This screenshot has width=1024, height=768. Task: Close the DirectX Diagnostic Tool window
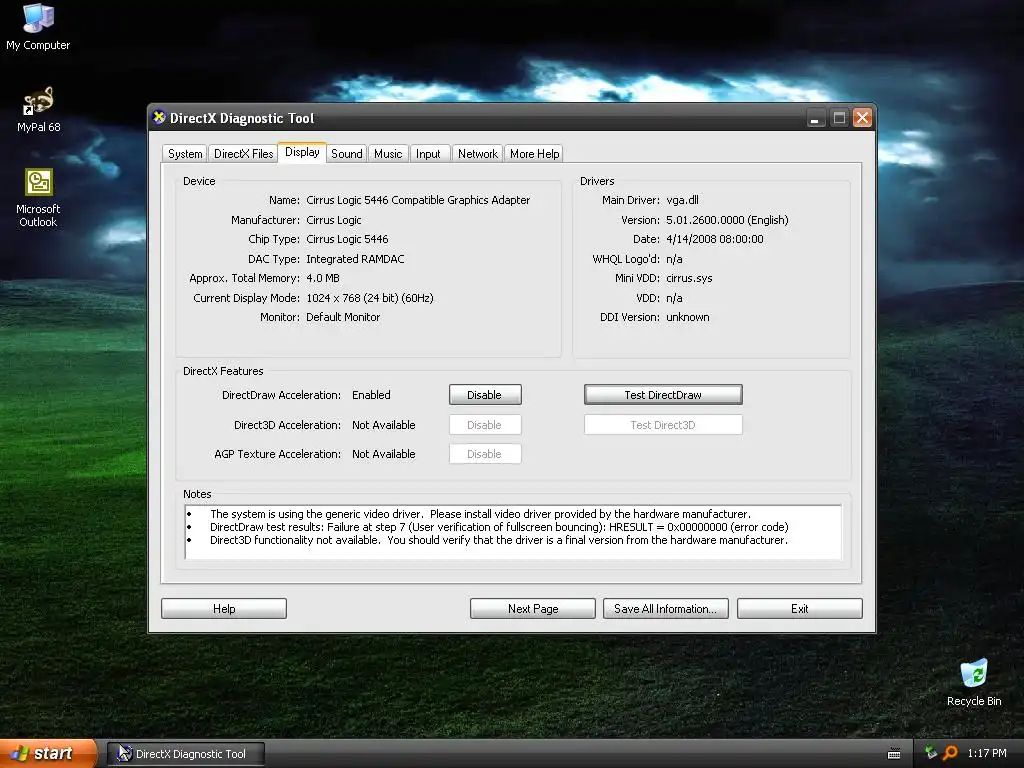862,118
